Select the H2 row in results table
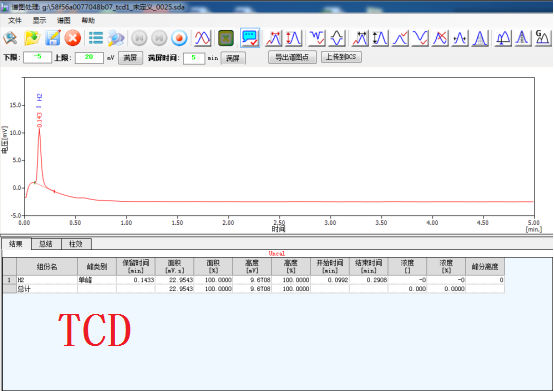 point(253,280)
